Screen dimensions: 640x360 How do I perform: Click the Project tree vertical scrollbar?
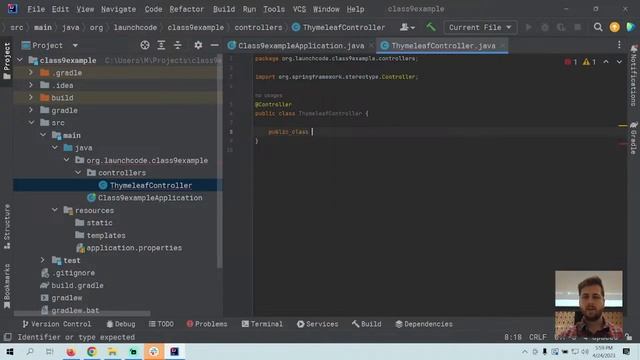pos(220,163)
